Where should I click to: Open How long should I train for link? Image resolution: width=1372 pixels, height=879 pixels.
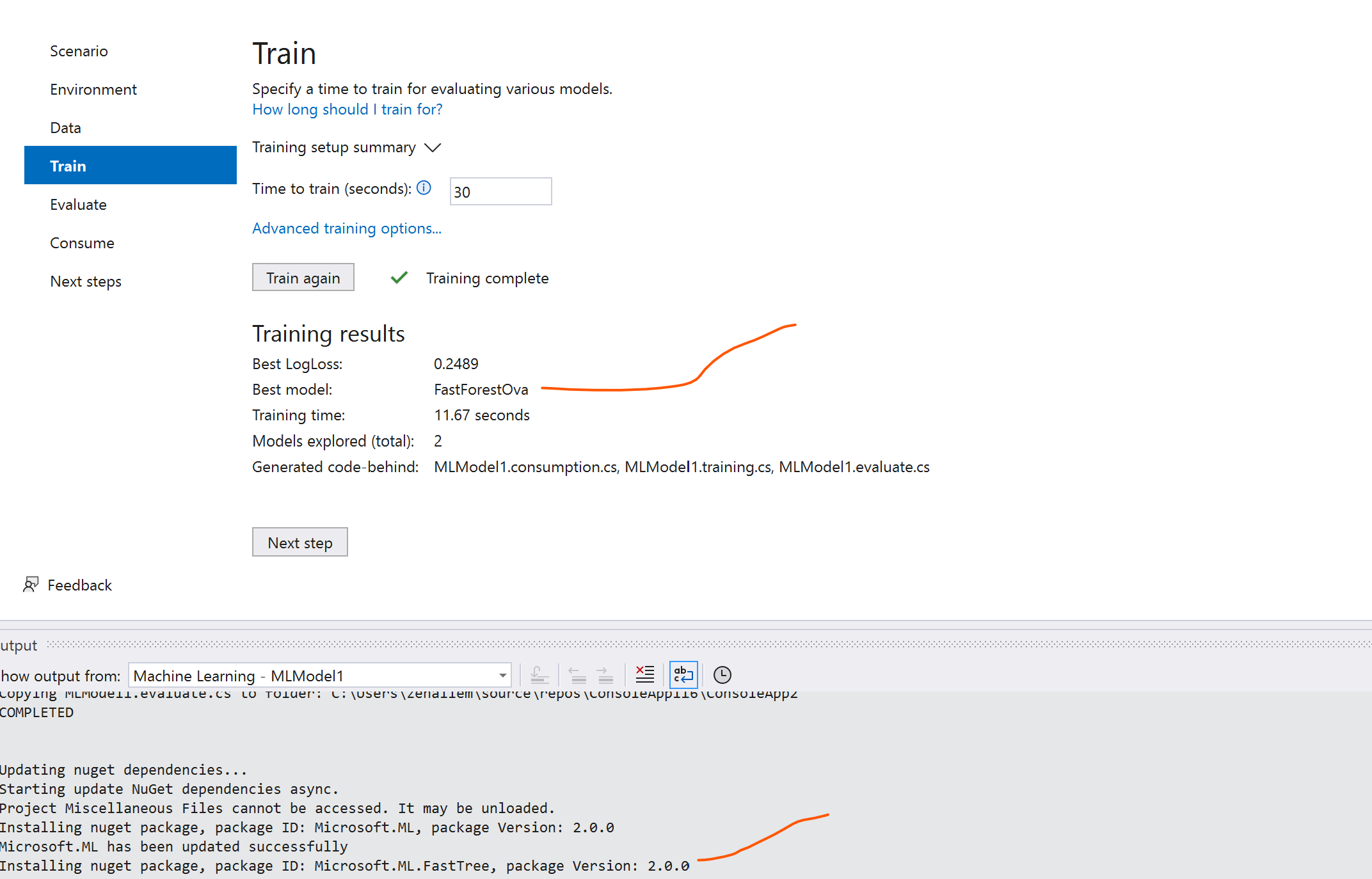pyautogui.click(x=346, y=109)
